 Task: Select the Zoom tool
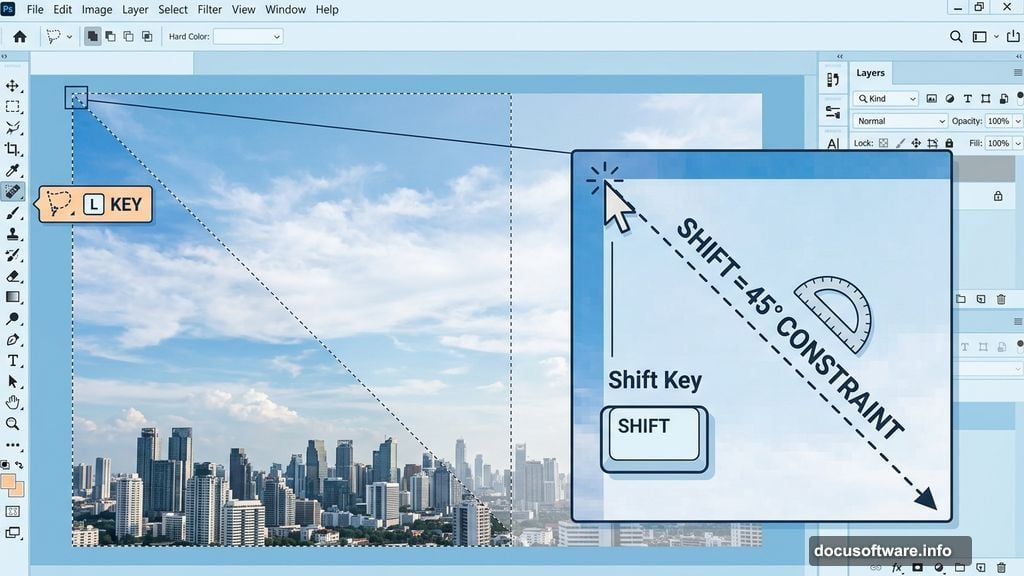13,423
